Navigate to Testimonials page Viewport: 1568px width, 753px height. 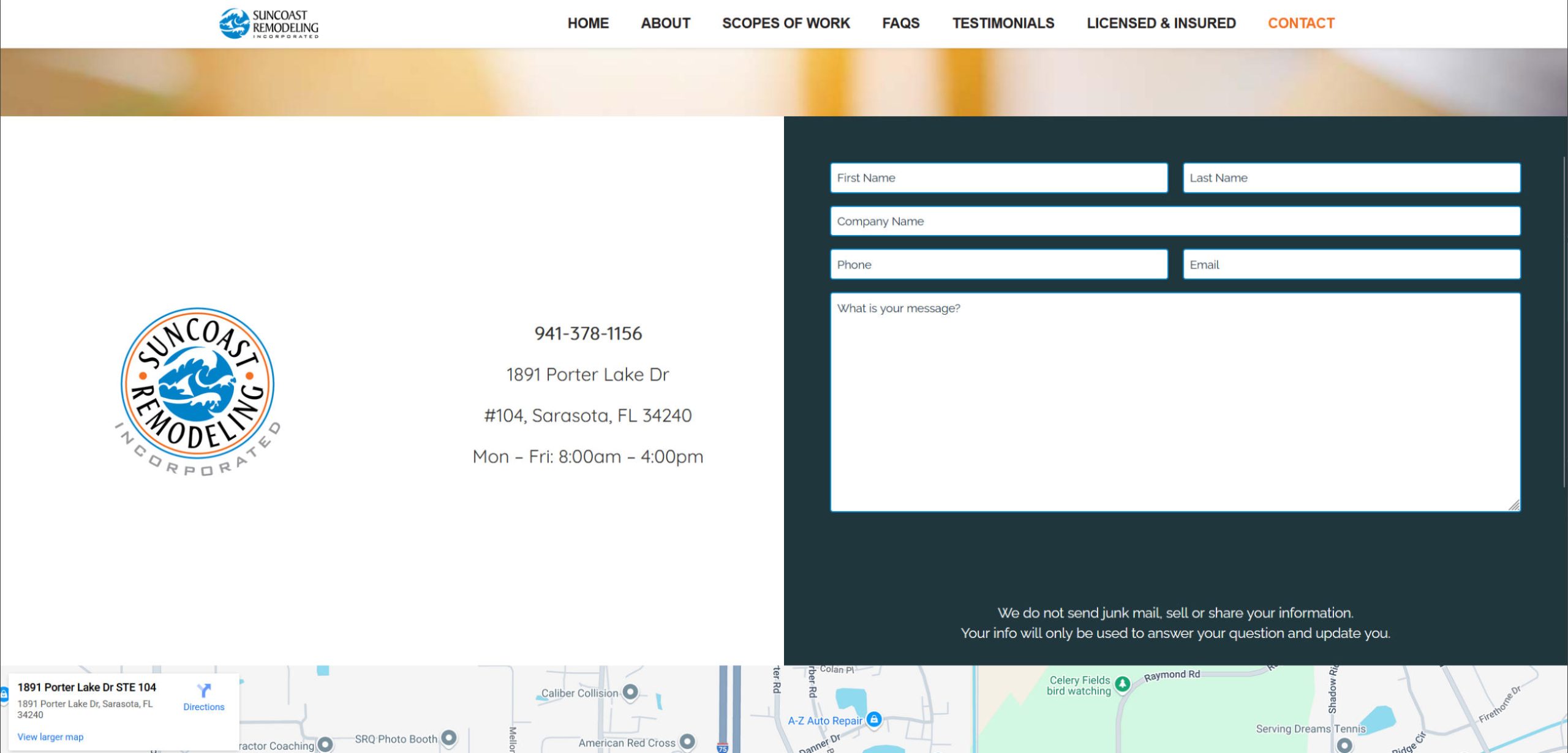[x=1003, y=23]
